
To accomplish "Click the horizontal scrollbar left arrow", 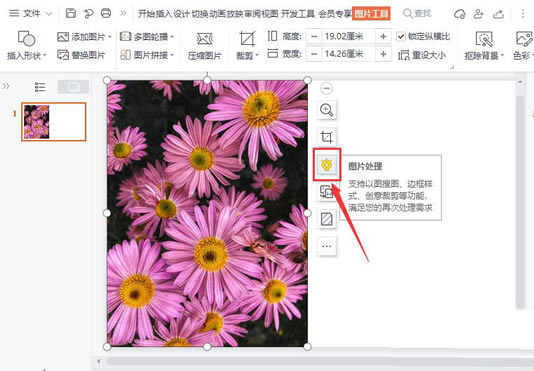I will click(x=99, y=361).
